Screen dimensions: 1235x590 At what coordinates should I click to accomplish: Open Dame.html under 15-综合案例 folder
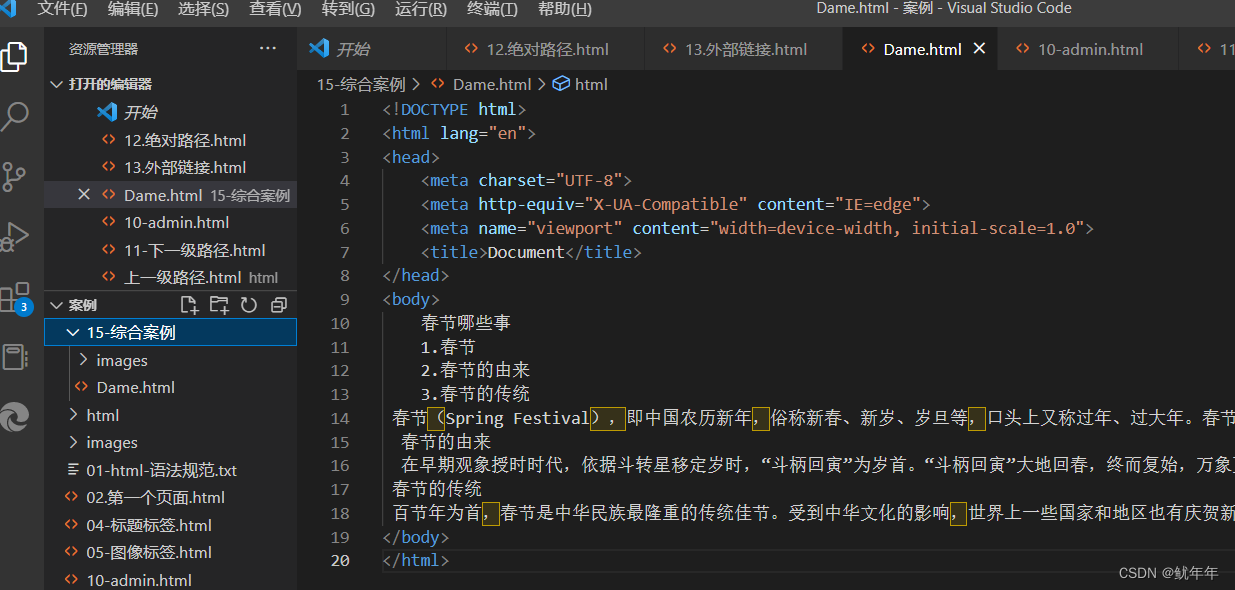(171, 387)
